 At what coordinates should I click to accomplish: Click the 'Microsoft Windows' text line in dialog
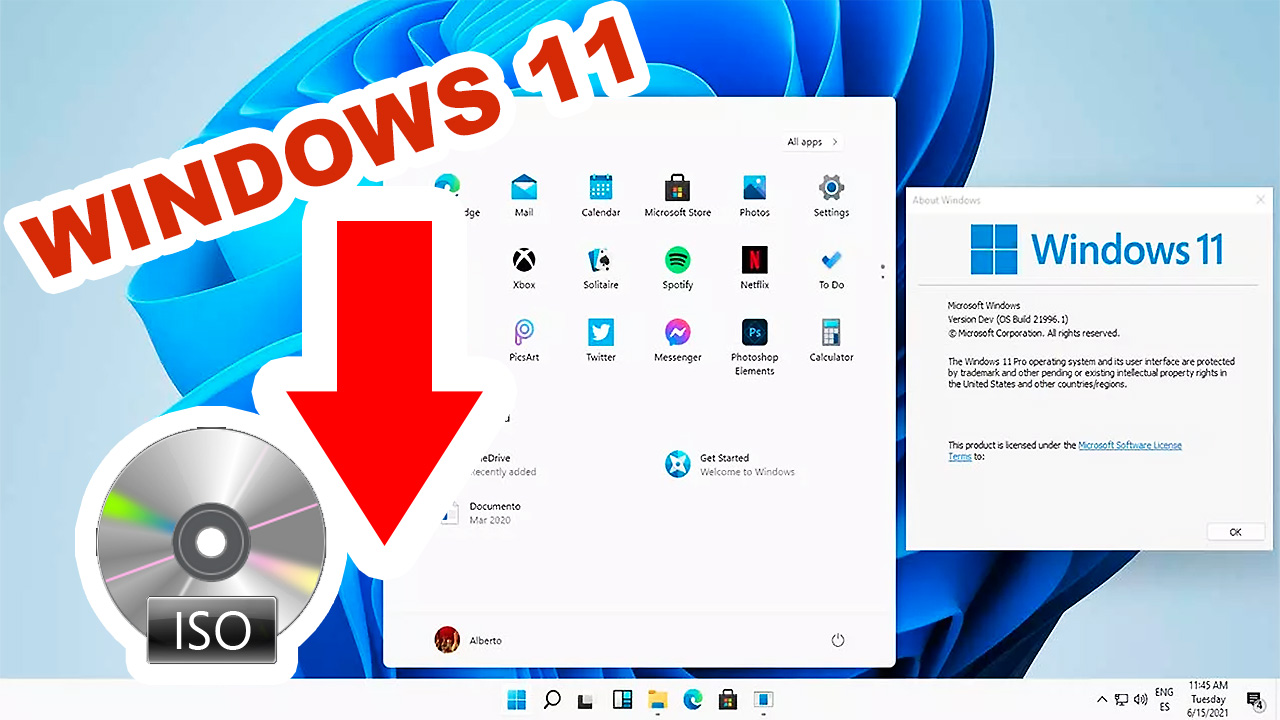tap(984, 305)
